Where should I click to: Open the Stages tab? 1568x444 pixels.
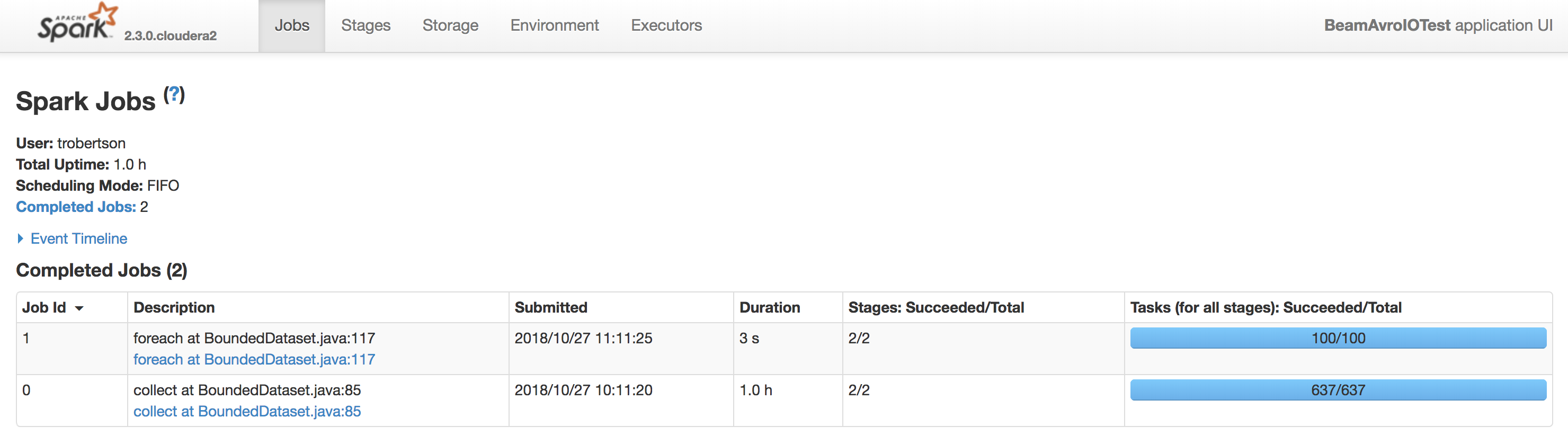(x=365, y=25)
